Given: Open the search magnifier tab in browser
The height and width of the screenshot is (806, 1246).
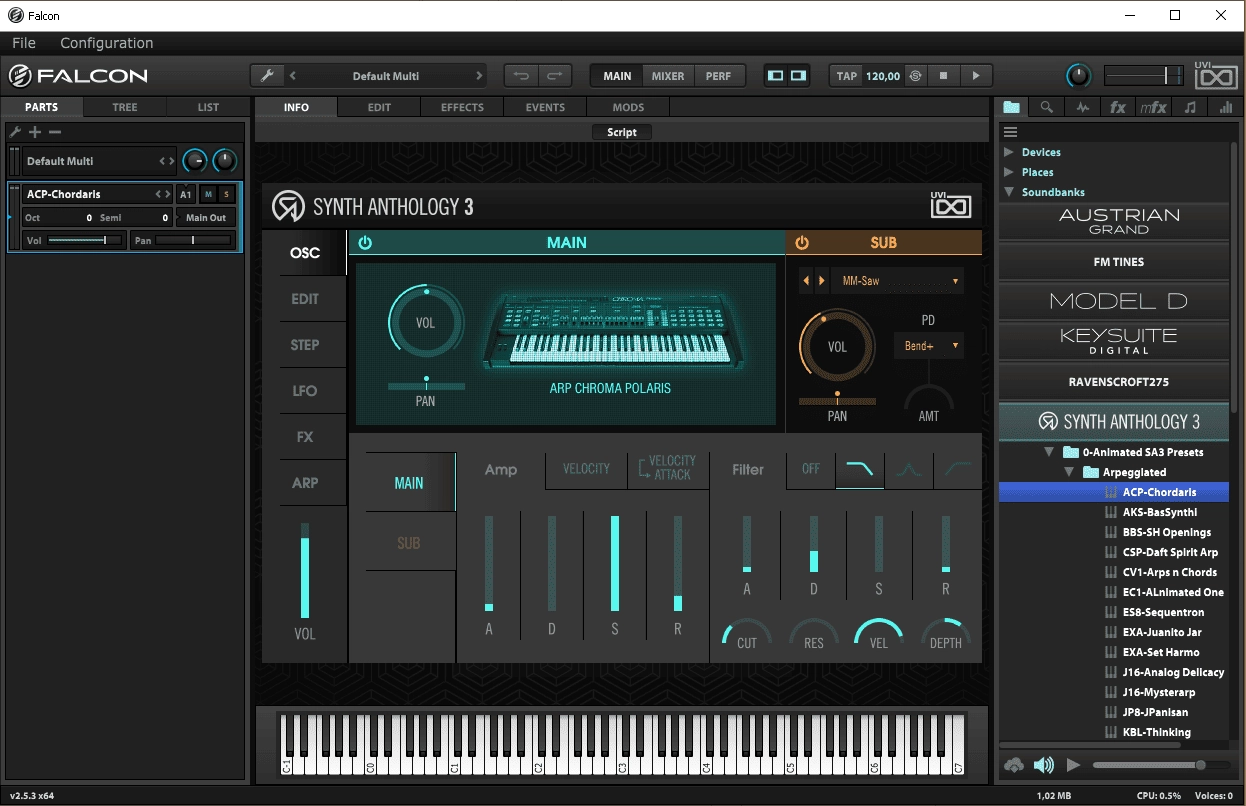Looking at the screenshot, I should [x=1046, y=107].
